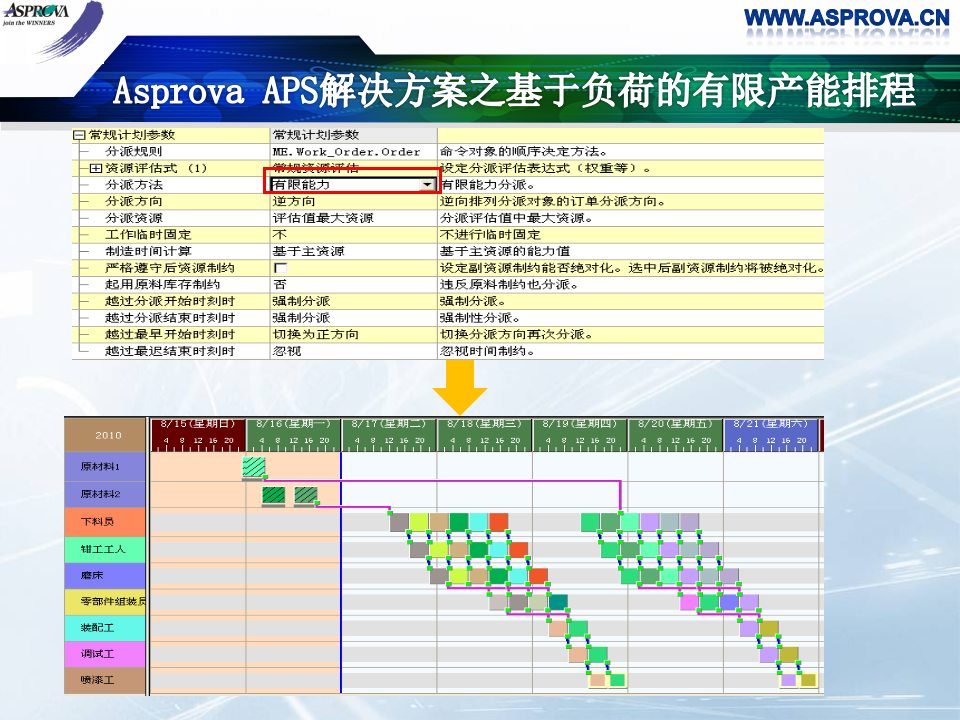Select the 原材料2 resource row header
960x720 pixels.
point(105,494)
